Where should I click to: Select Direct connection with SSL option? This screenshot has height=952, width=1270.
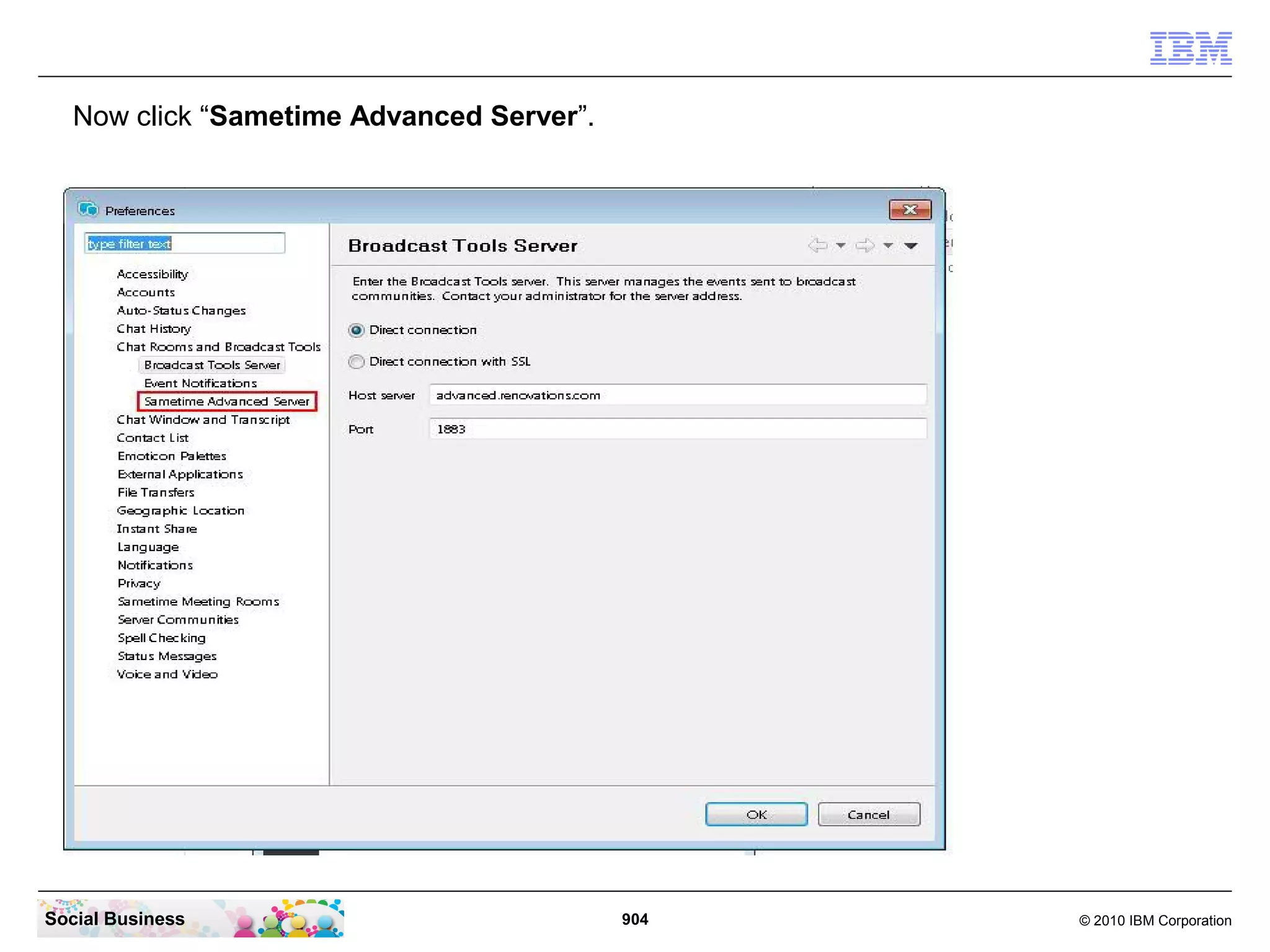point(356,361)
